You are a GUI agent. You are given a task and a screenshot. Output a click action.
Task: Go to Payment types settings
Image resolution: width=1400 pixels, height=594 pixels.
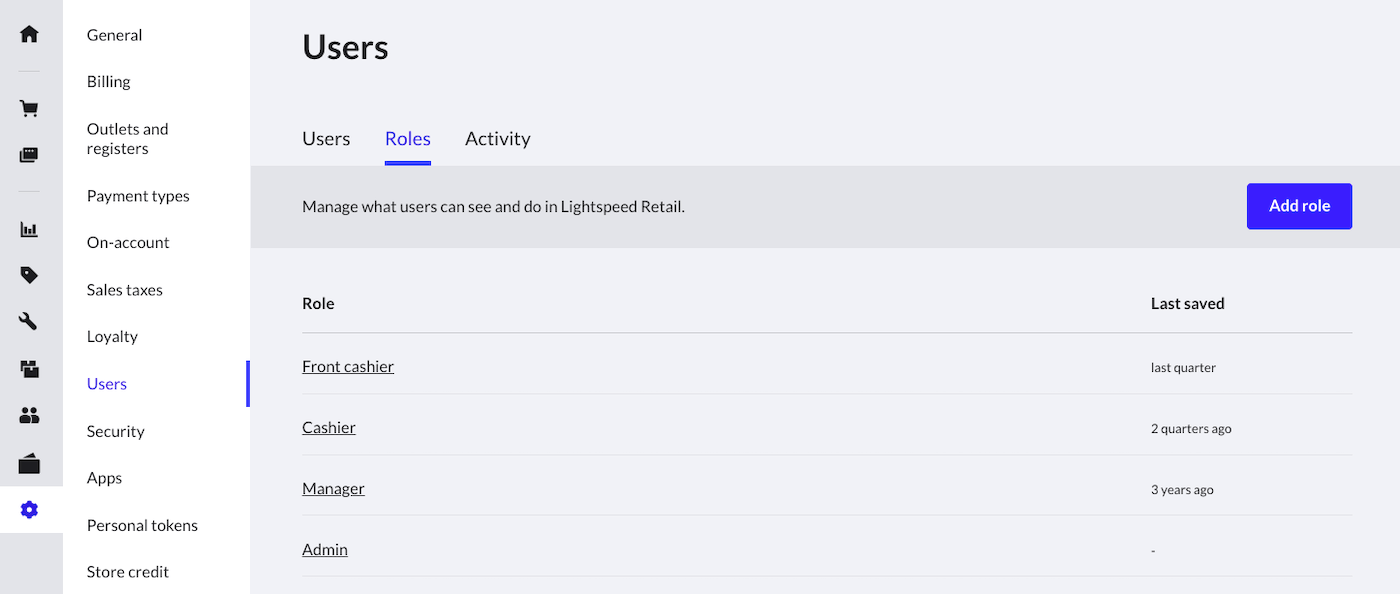pos(138,196)
